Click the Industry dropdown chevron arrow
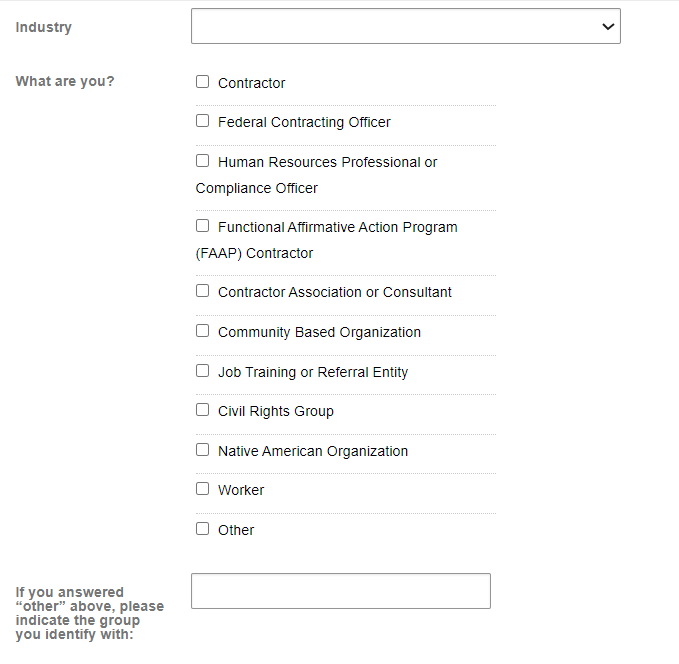This screenshot has width=679, height=664. (608, 27)
